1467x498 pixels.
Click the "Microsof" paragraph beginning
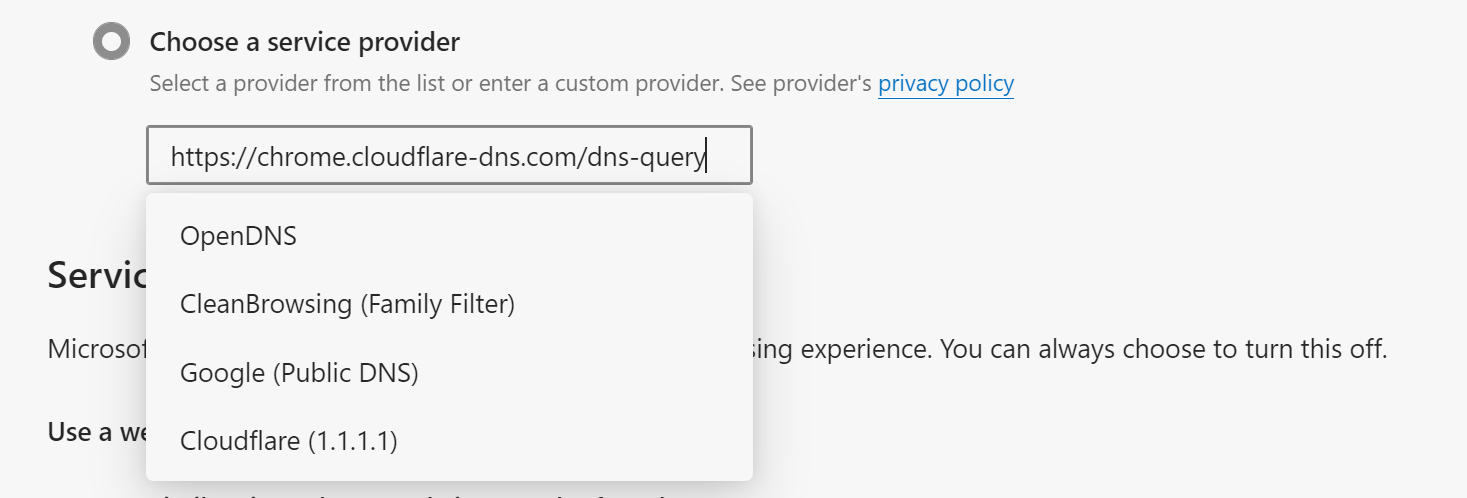pos(97,351)
